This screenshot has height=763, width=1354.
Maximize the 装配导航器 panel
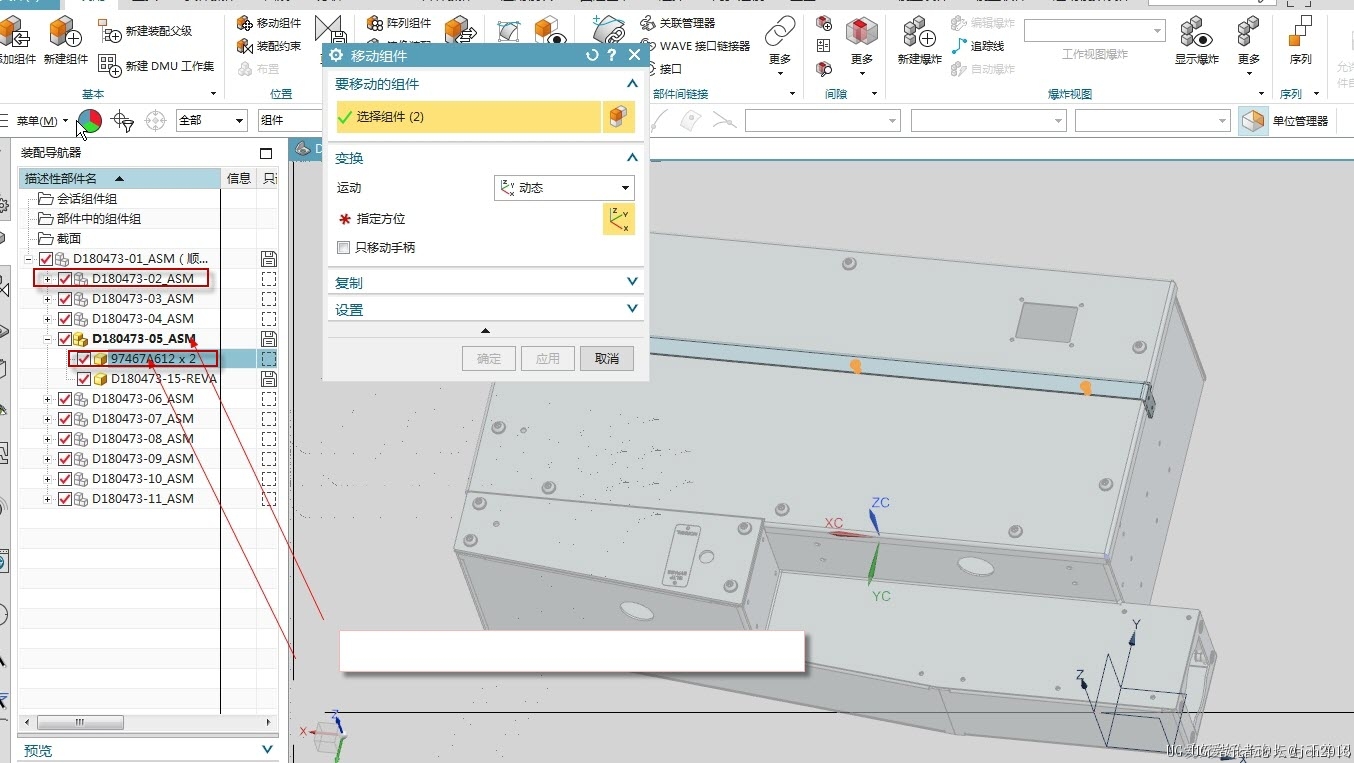pos(266,153)
